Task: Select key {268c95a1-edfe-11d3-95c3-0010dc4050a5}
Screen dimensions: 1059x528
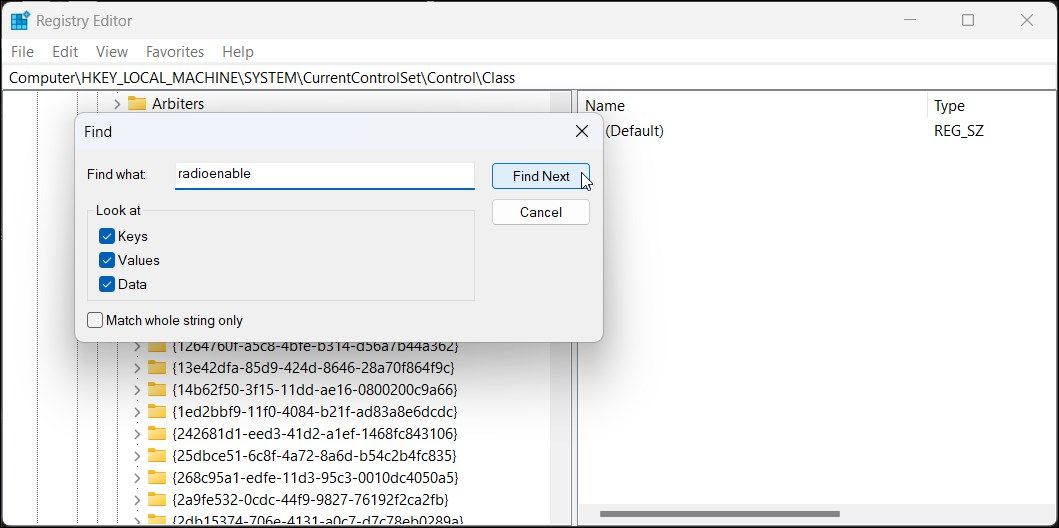Action: 315,477
